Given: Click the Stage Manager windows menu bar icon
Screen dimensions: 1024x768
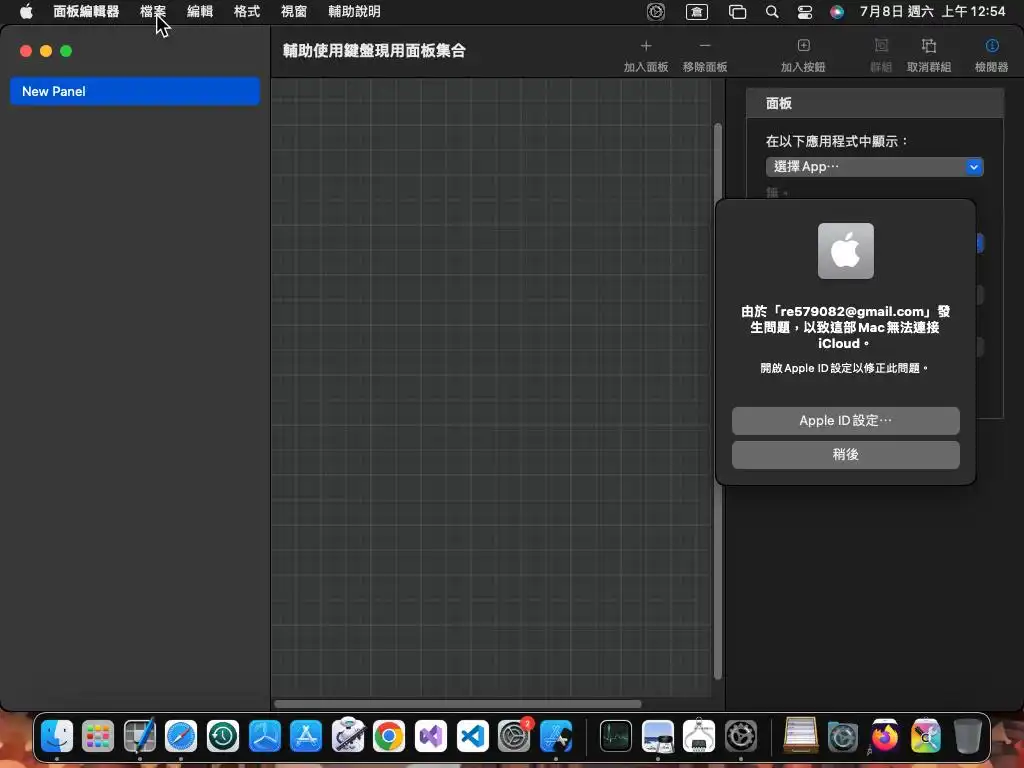Looking at the screenshot, I should 737,12.
